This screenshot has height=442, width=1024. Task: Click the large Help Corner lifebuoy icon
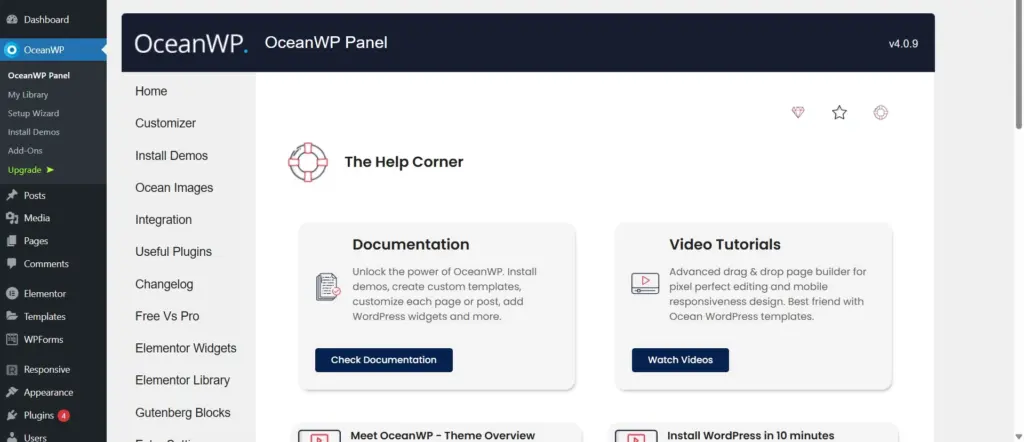click(308, 162)
